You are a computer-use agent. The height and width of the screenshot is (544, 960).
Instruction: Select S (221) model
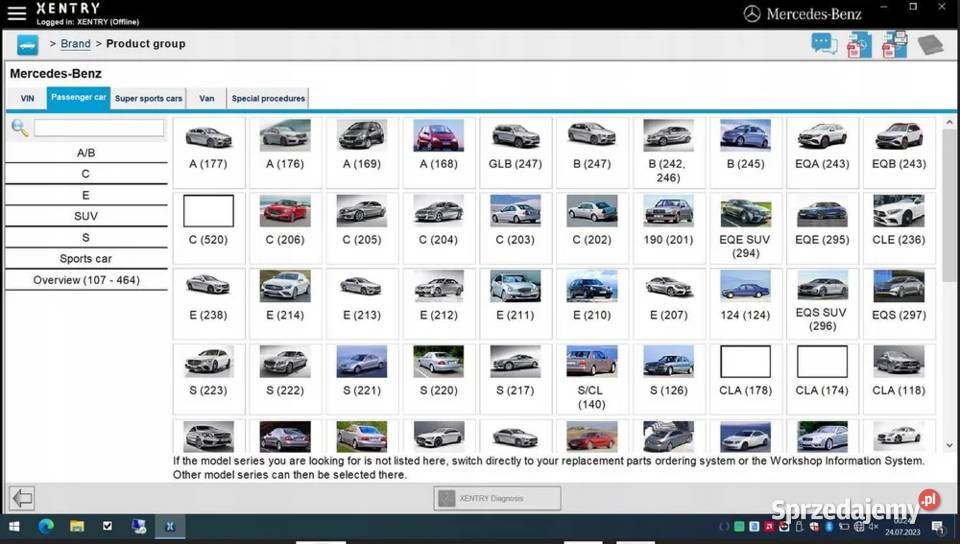362,379
